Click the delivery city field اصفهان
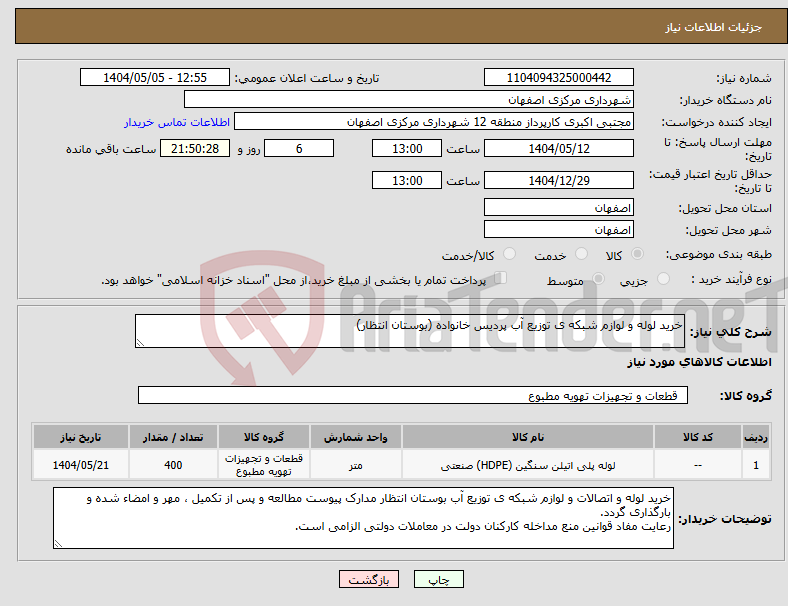This screenshot has height=606, width=788. tap(558, 230)
